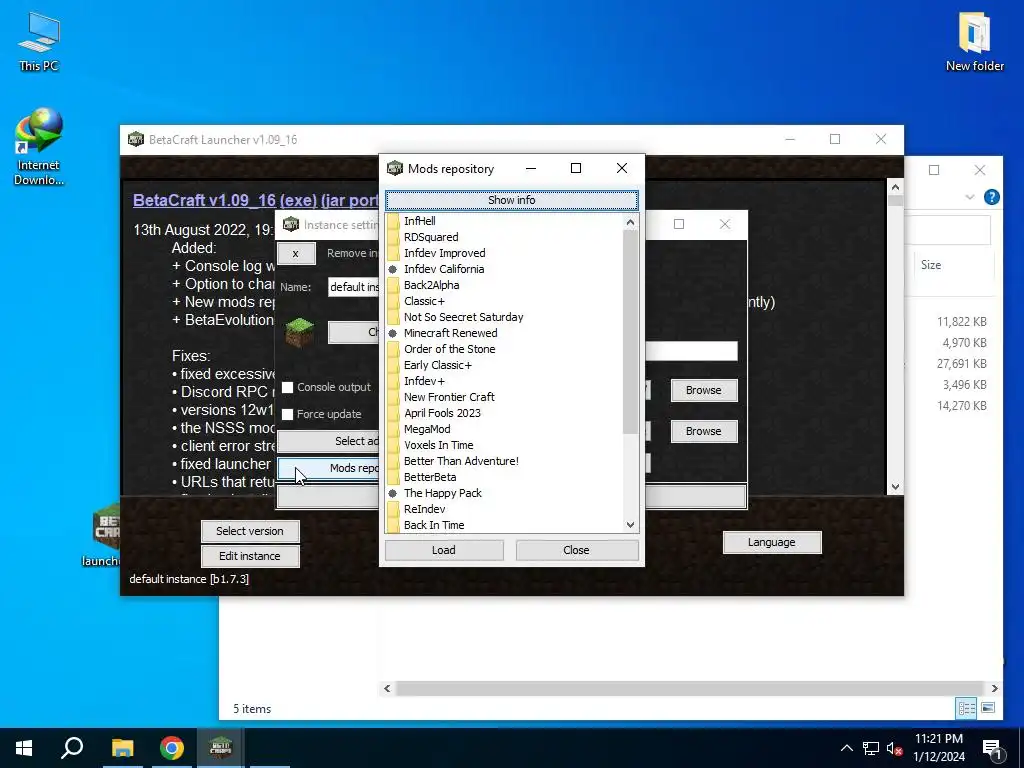Show hidden tray icons chevron

click(x=846, y=748)
